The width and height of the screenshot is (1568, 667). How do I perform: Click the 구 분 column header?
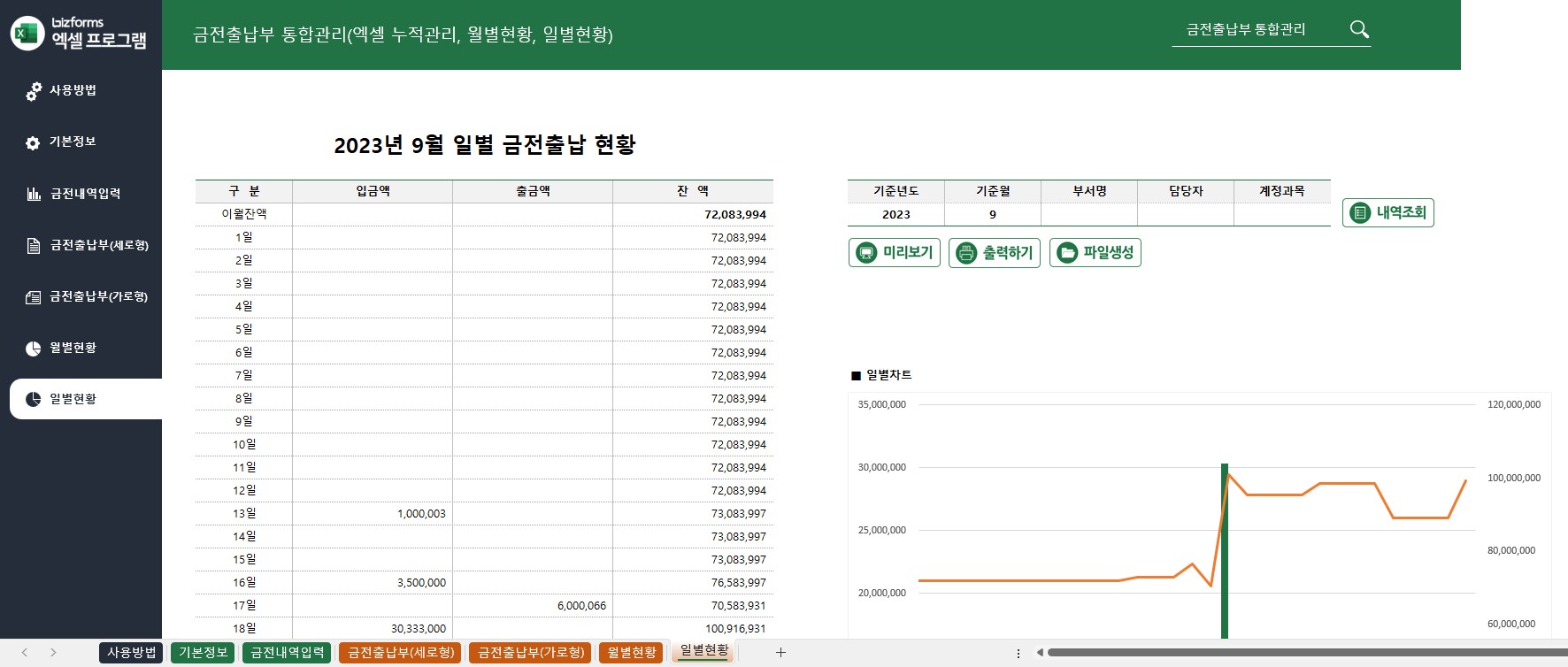click(244, 191)
